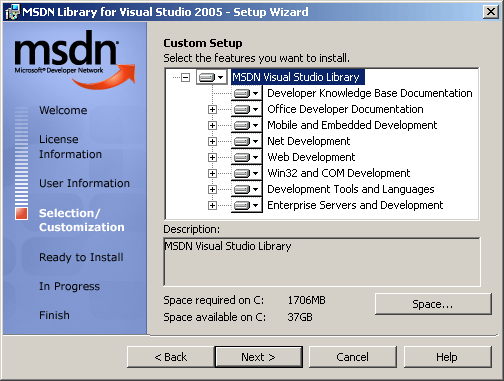This screenshot has height=381, width=504.
Task: Expand the Enterprise Servers and Development node
Action: click(212, 205)
